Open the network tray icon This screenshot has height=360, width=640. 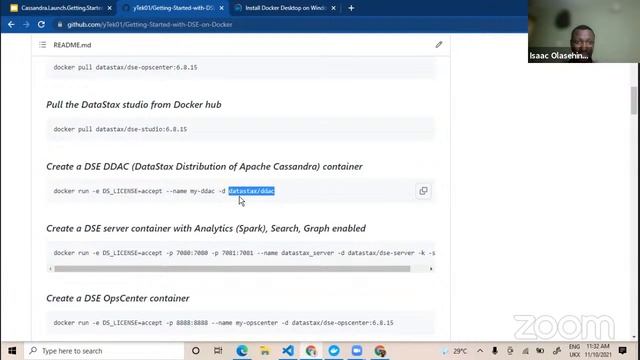pos(525,351)
